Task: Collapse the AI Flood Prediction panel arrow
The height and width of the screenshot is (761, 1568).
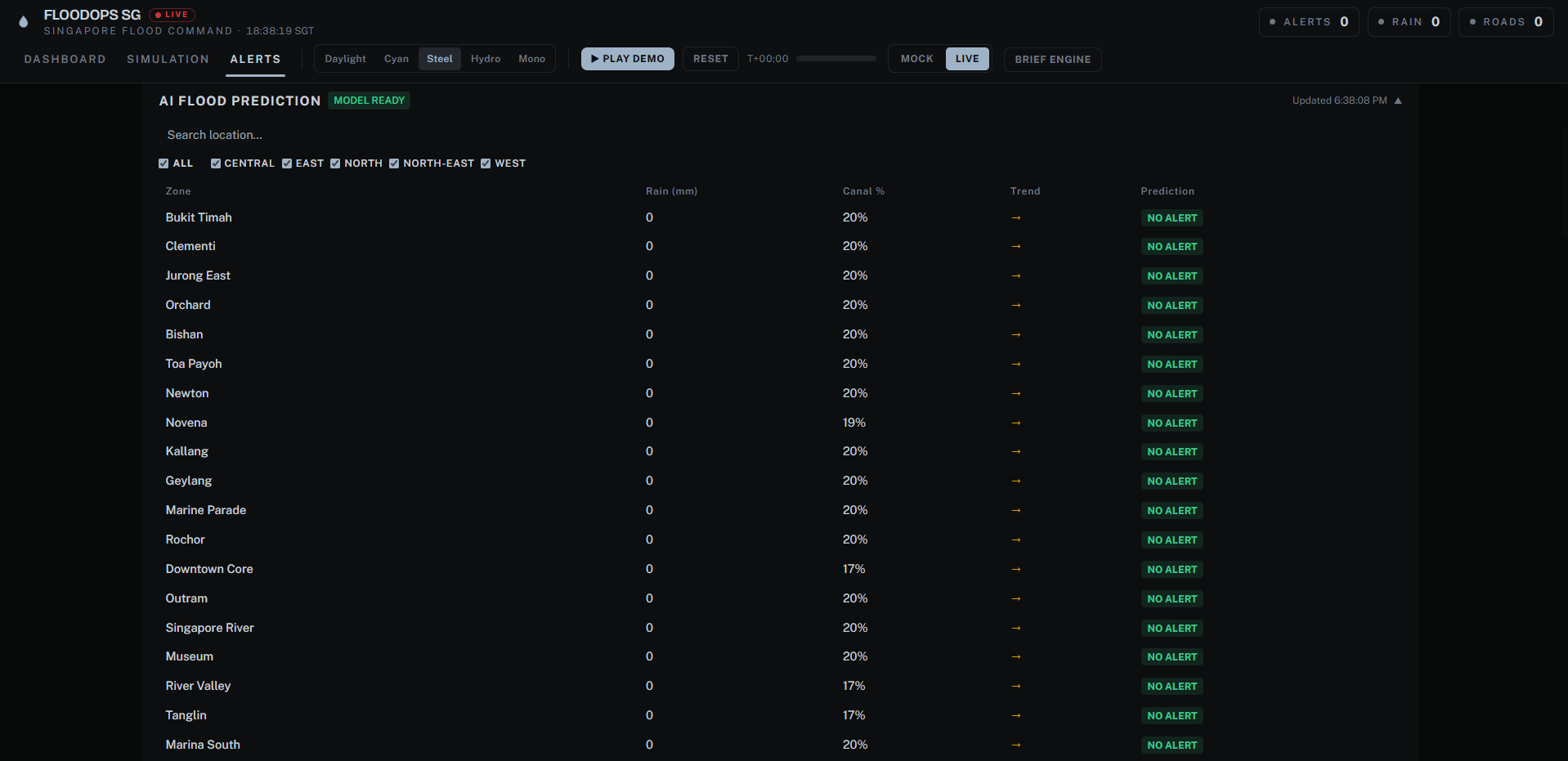Action: tap(1398, 101)
